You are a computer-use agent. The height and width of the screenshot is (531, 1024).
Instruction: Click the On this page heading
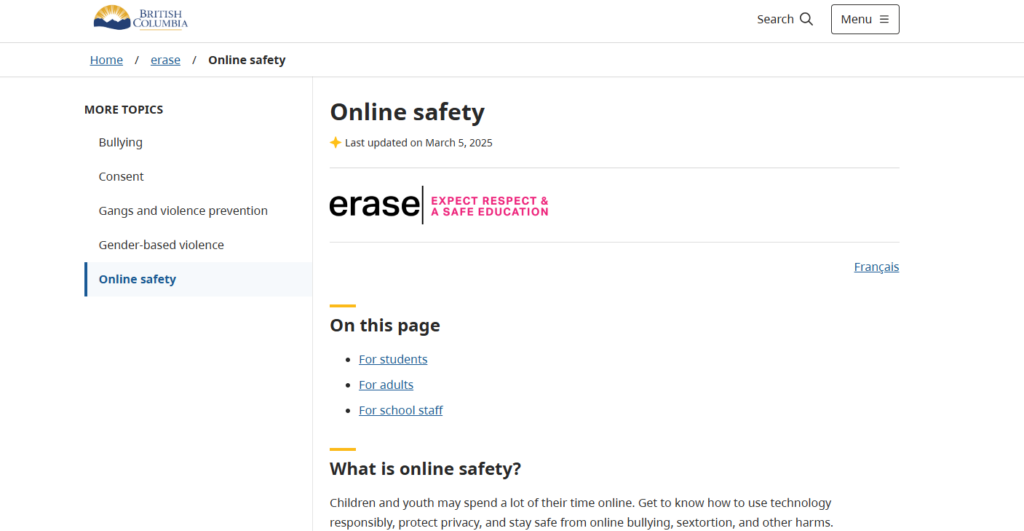point(385,325)
